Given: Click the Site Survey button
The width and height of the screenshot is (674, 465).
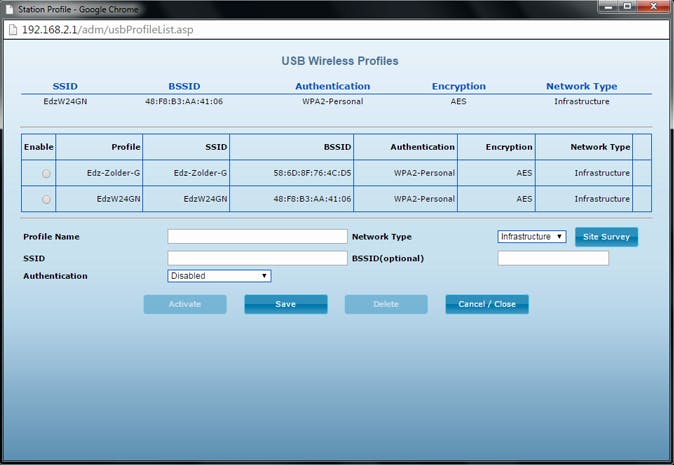Looking at the screenshot, I should pos(607,237).
